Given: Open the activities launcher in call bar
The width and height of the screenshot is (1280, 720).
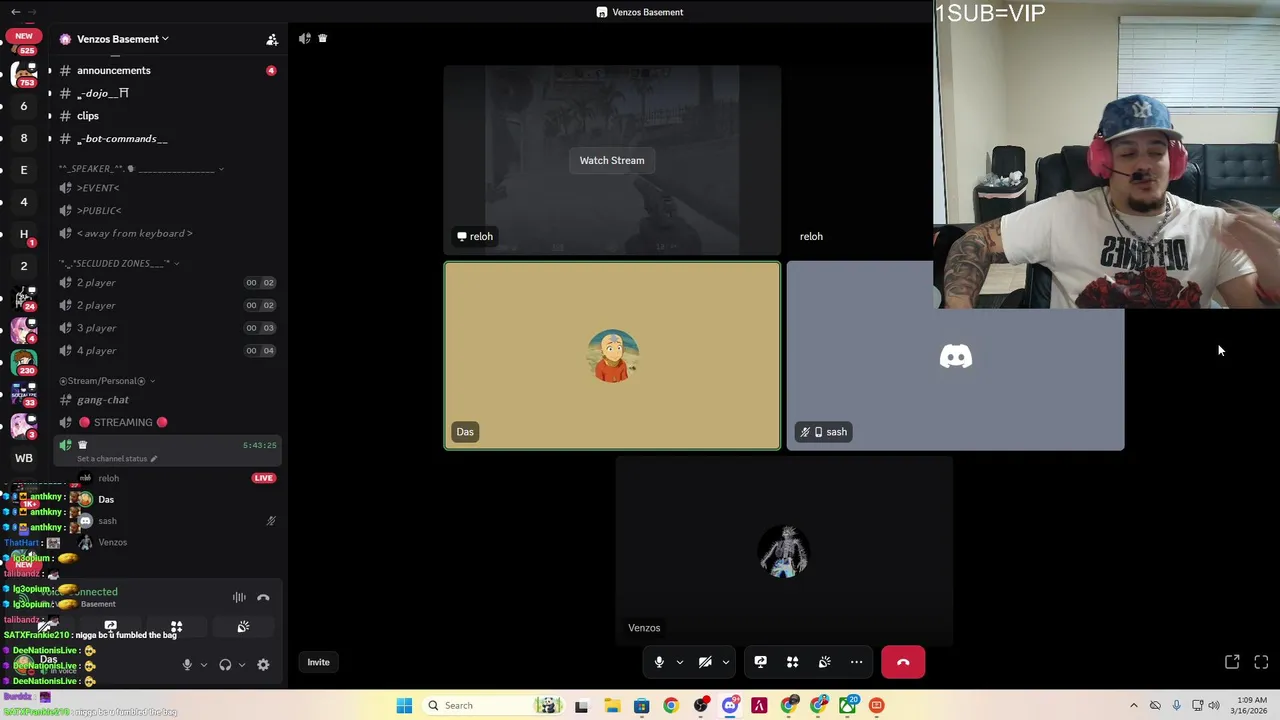Looking at the screenshot, I should point(792,662).
